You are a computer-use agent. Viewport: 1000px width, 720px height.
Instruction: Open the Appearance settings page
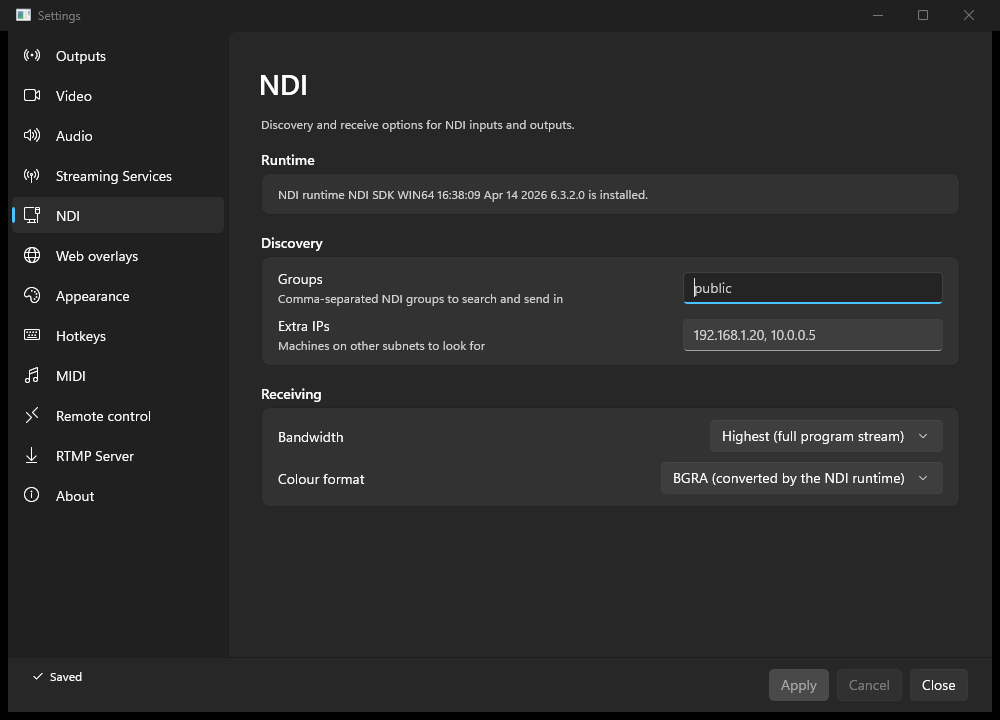pos(118,296)
